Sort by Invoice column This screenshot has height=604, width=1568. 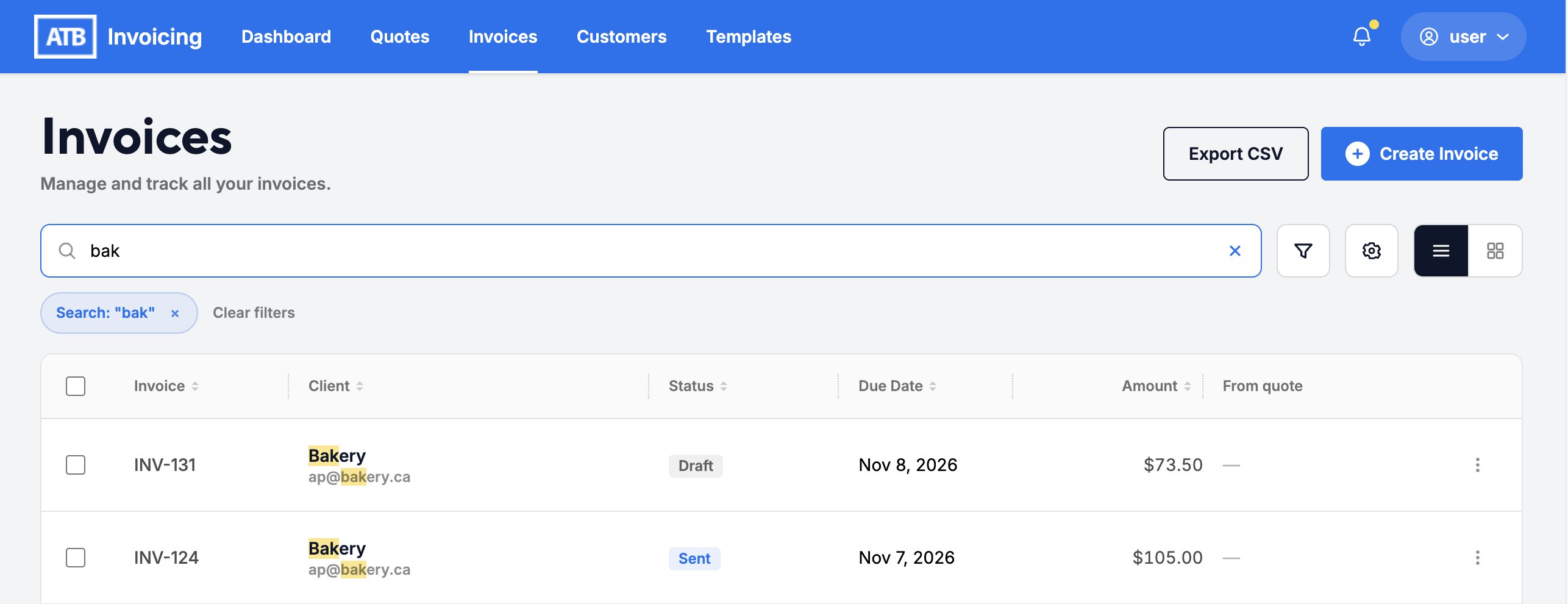coord(166,386)
